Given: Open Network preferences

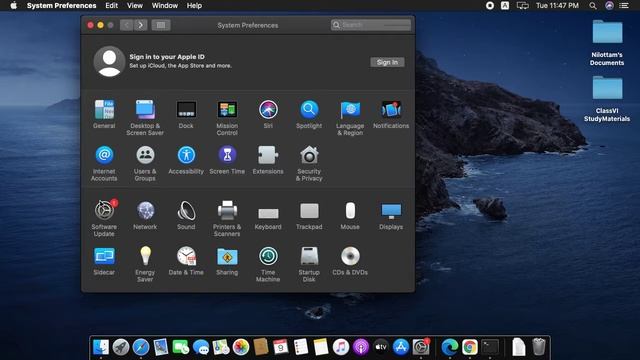Looking at the screenshot, I should [x=145, y=215].
